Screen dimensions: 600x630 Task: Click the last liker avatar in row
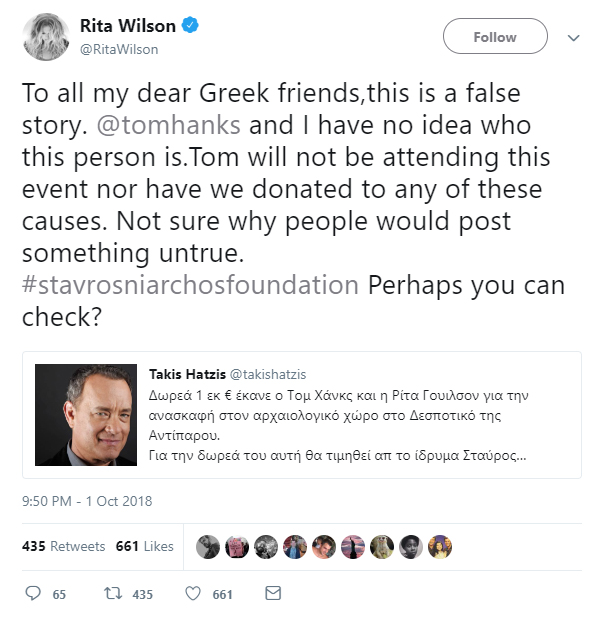coord(440,547)
